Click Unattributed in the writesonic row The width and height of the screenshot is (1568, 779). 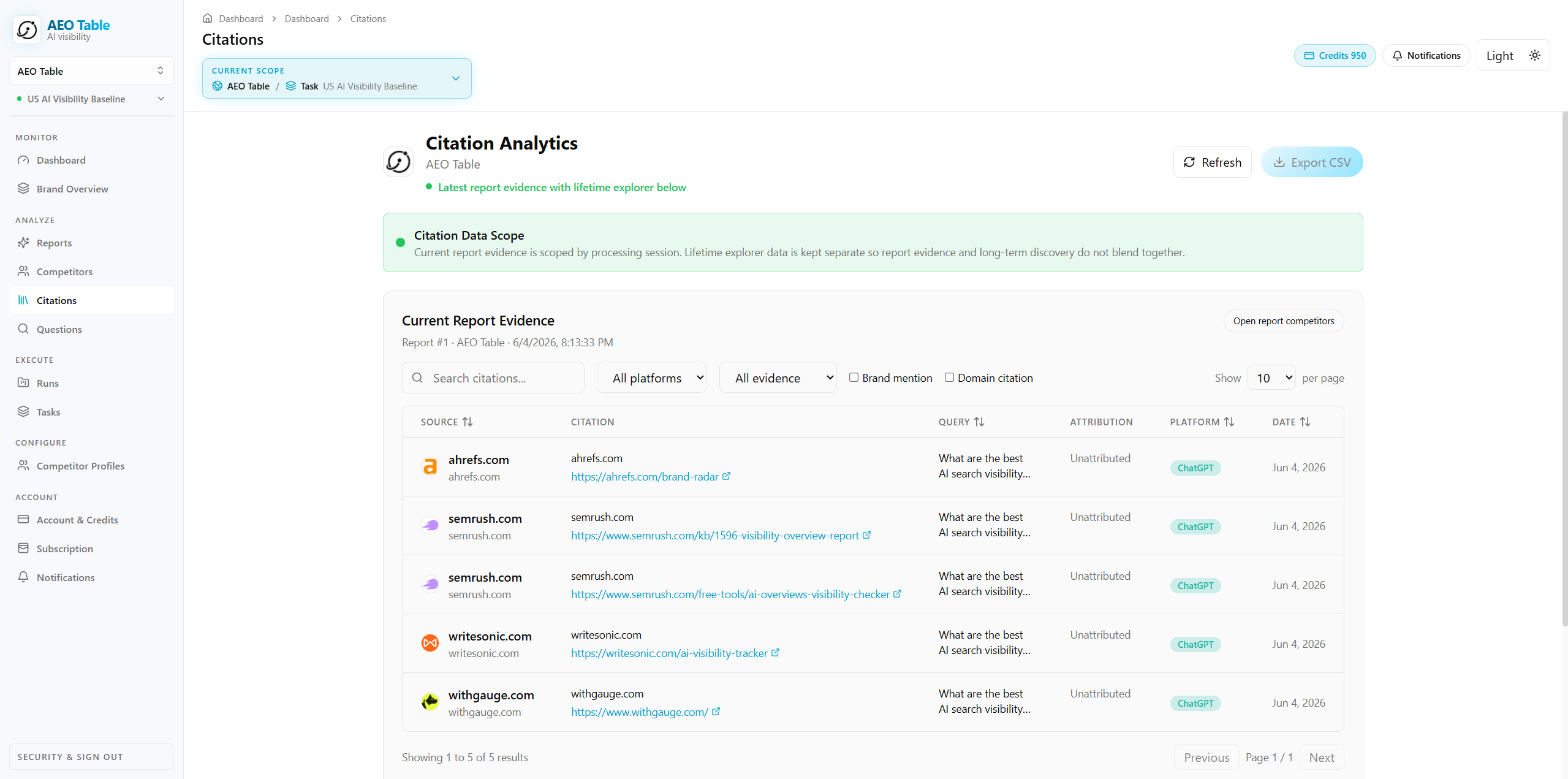coord(1100,634)
